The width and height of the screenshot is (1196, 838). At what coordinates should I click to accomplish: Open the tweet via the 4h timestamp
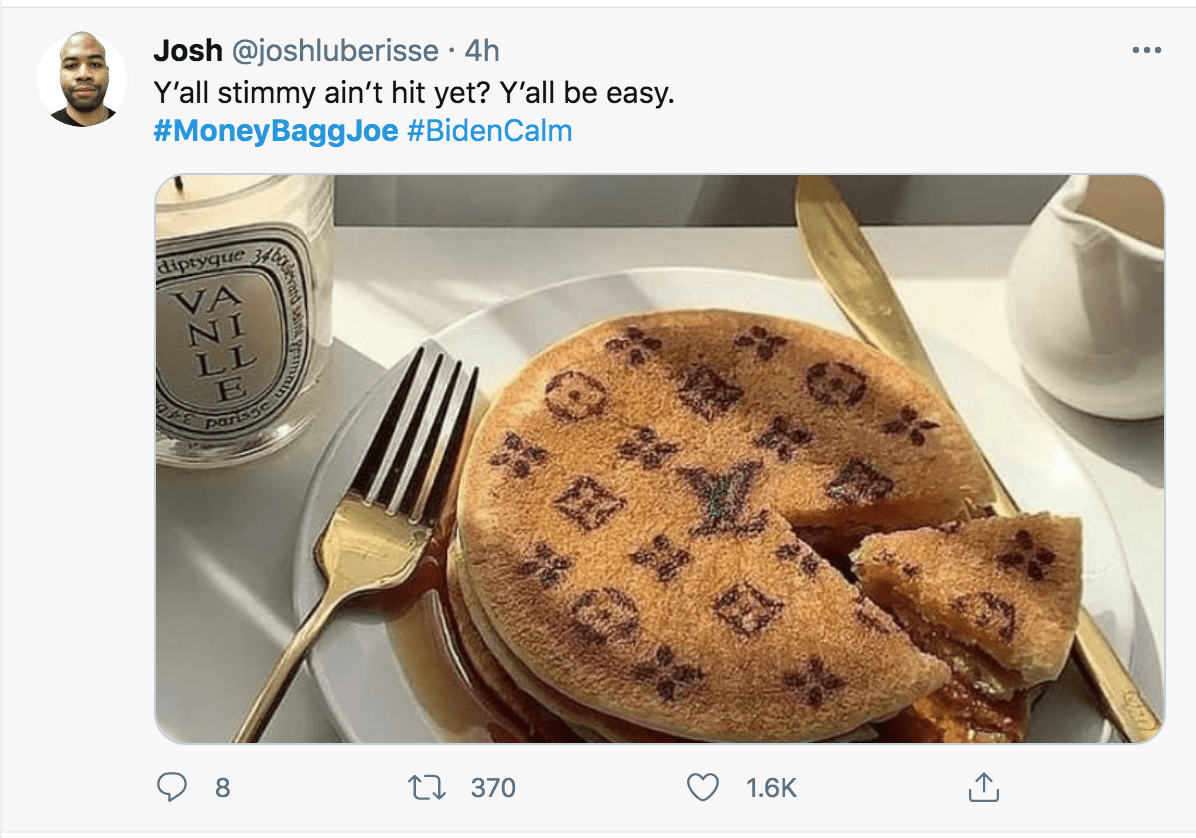[x=482, y=50]
